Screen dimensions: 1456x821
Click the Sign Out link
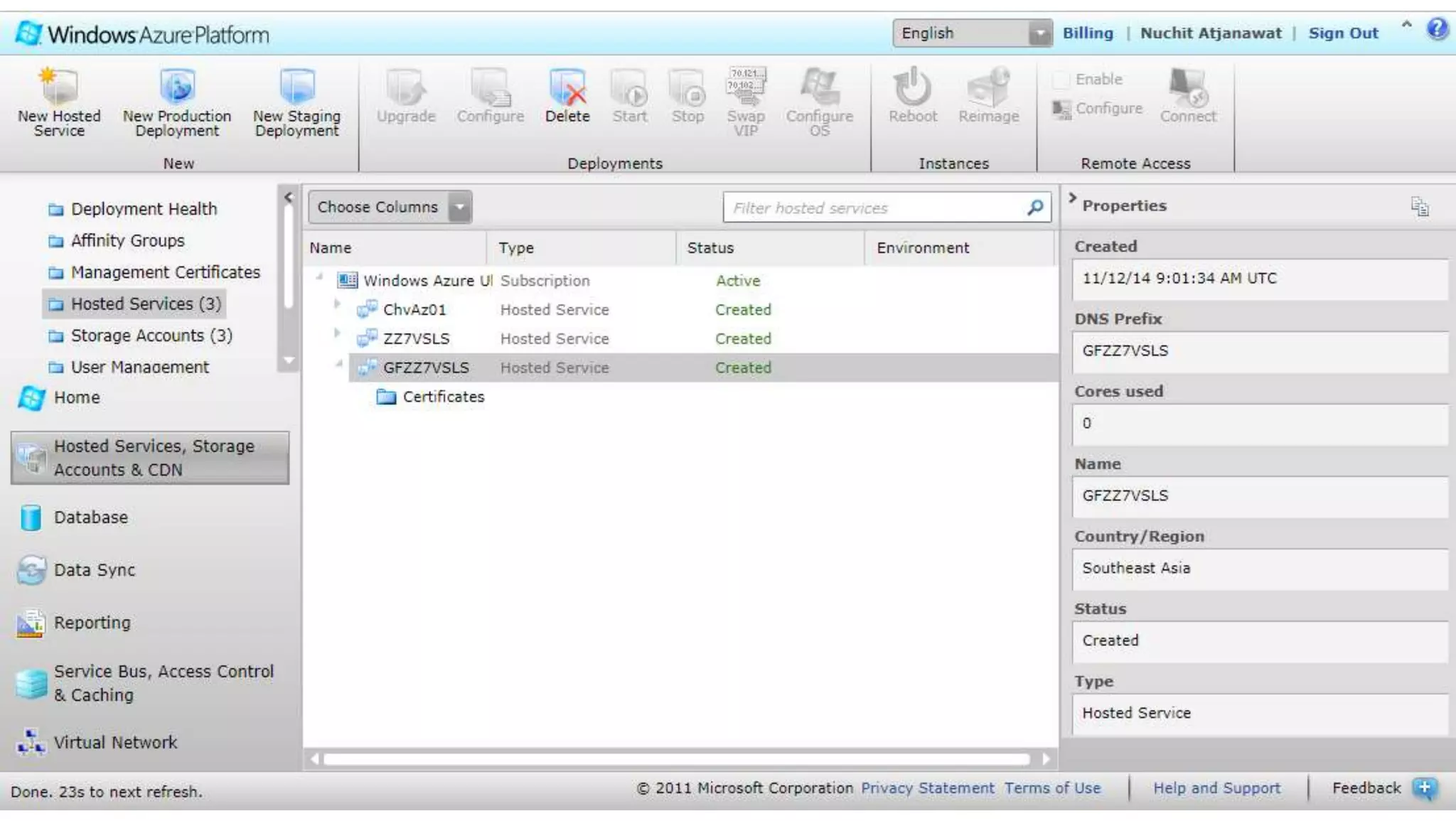coord(1343,33)
